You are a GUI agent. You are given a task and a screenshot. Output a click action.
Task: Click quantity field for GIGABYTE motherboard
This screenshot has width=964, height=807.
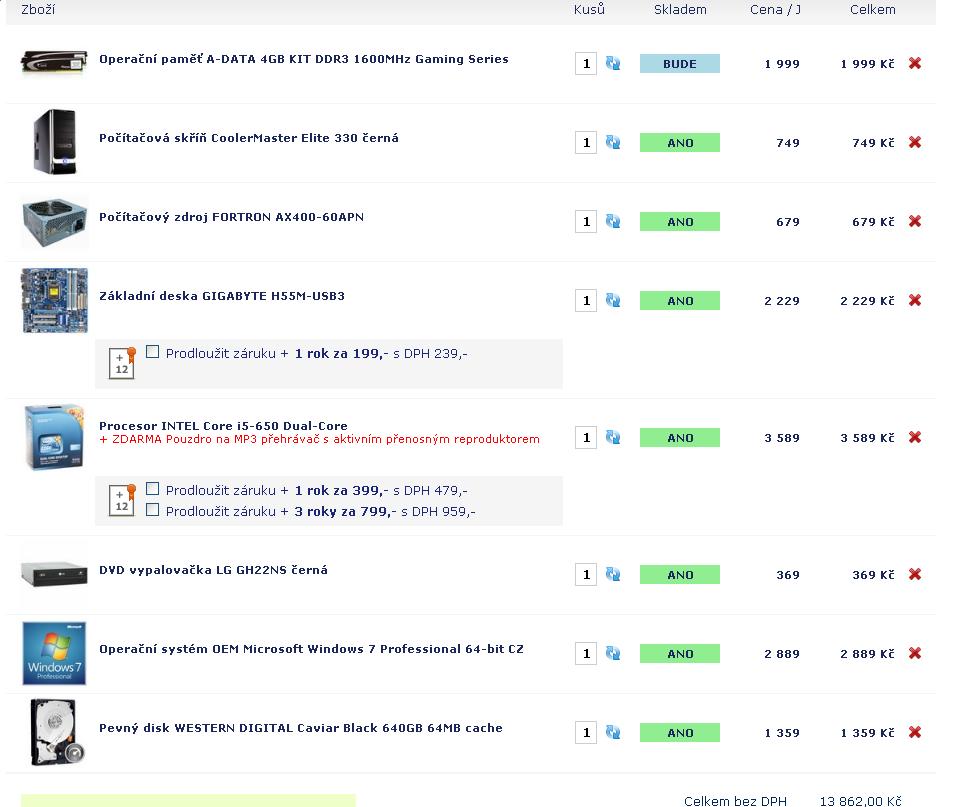click(x=586, y=301)
